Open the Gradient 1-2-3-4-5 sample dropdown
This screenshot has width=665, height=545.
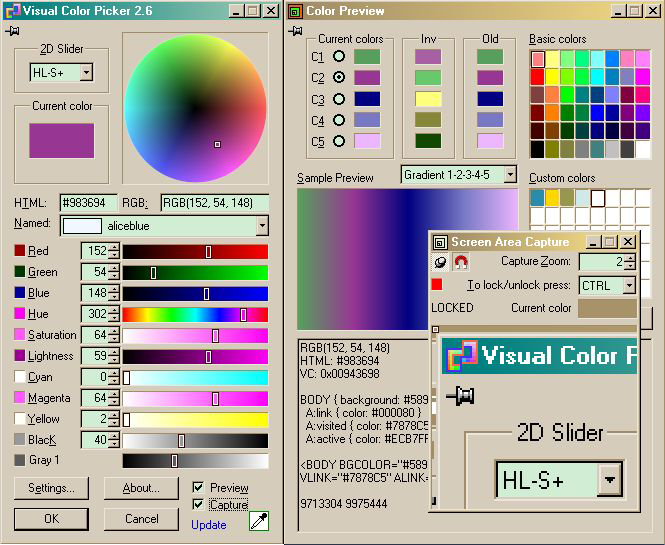coord(510,174)
